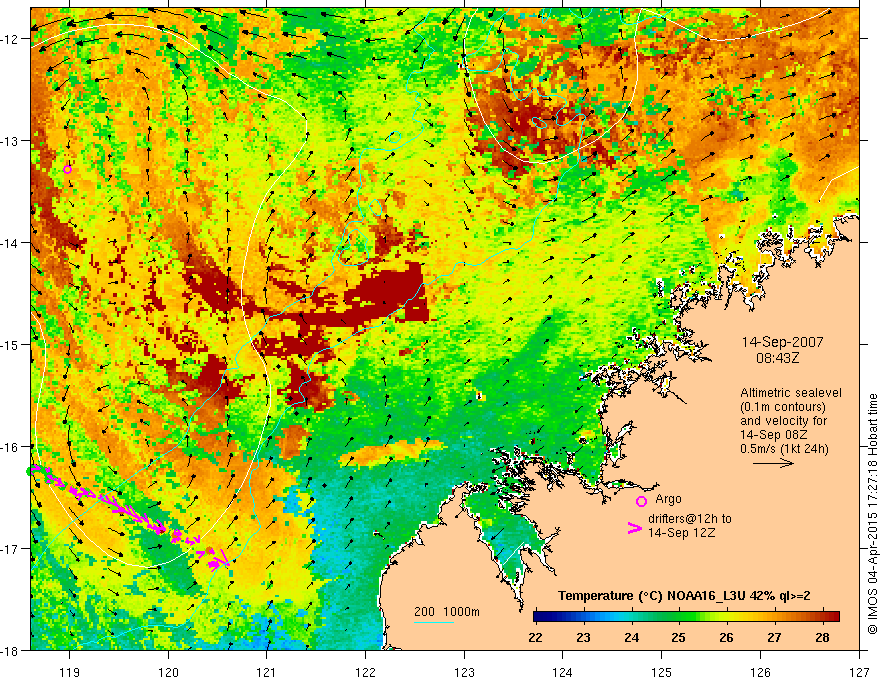The width and height of the screenshot is (880, 680).
Task: Click the '-16' latitude axis label
Action: pos(10,447)
